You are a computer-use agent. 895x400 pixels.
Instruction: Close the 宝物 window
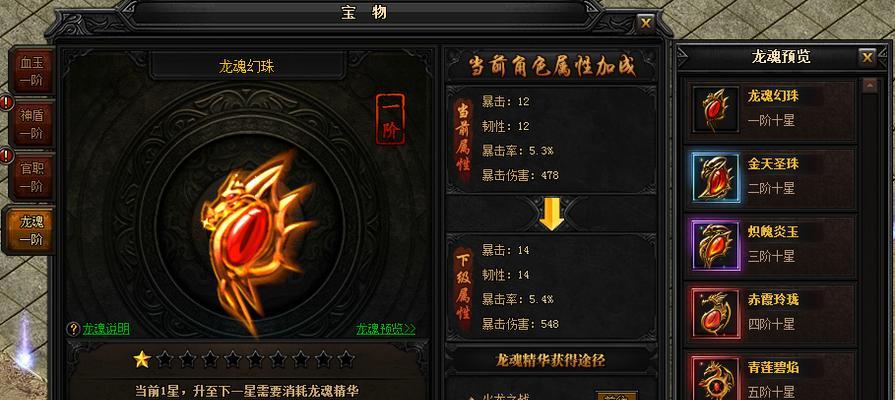point(646,23)
